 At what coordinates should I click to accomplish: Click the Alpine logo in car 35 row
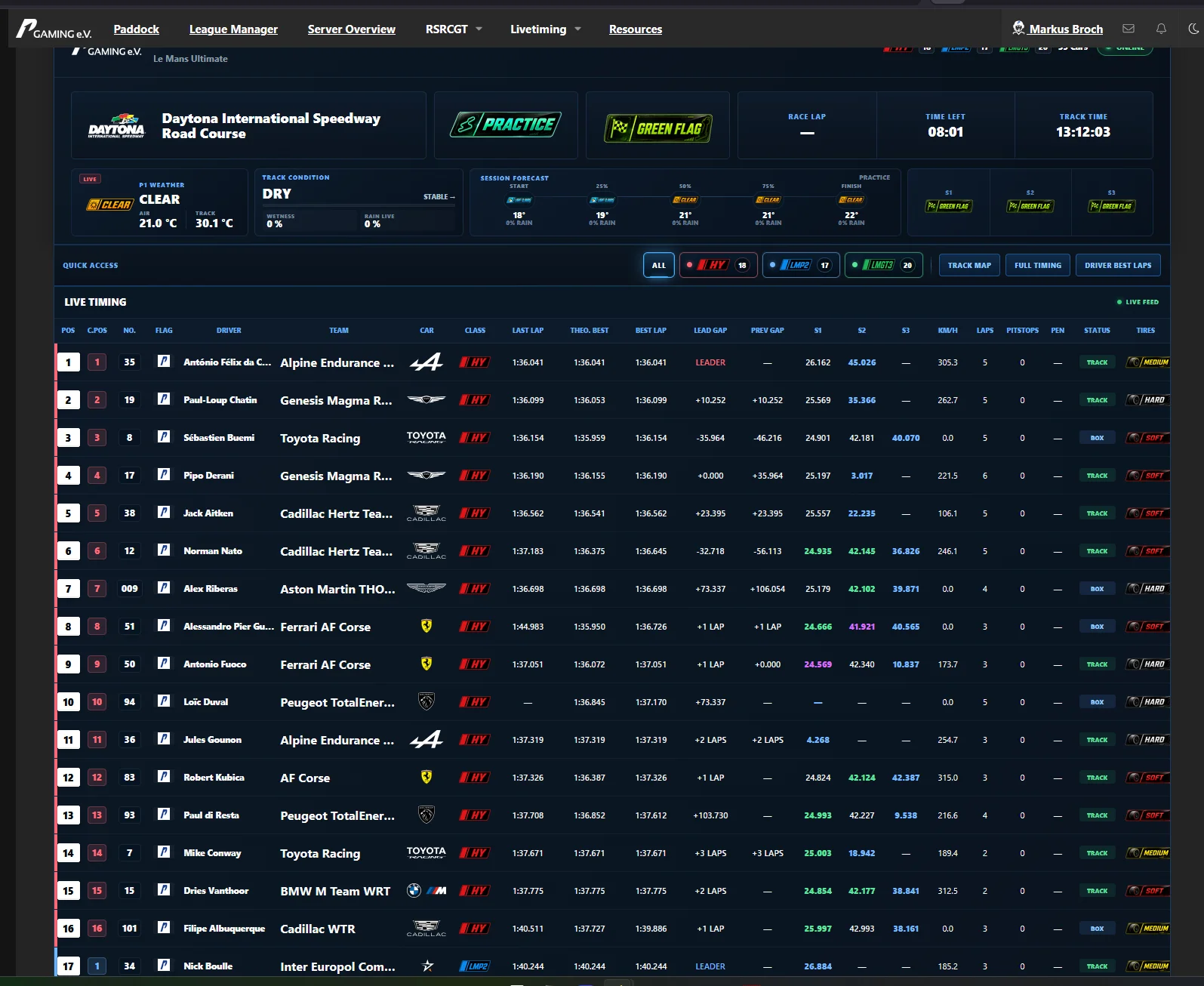[x=426, y=362]
